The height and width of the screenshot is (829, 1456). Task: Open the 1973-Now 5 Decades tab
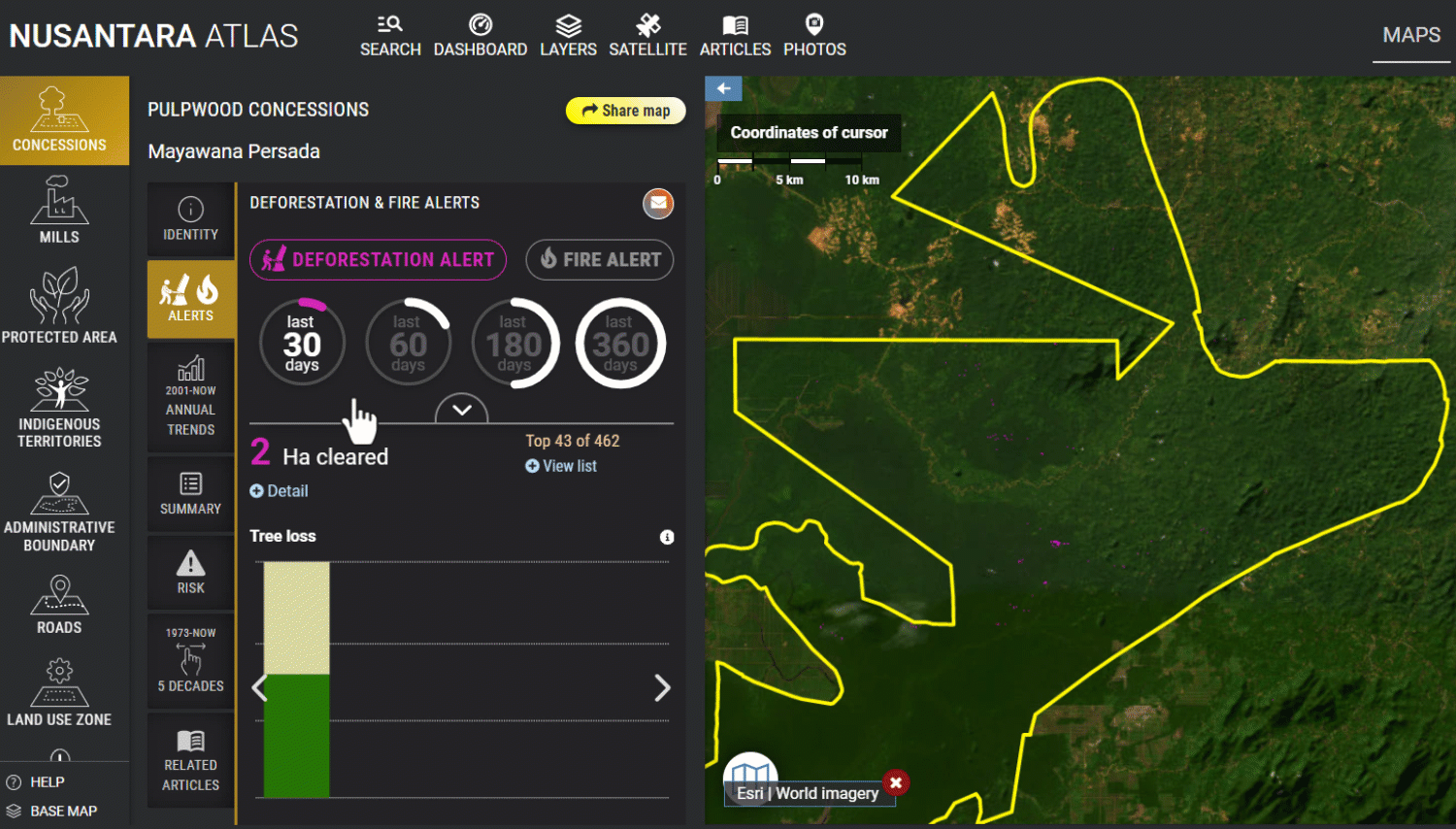tap(191, 660)
